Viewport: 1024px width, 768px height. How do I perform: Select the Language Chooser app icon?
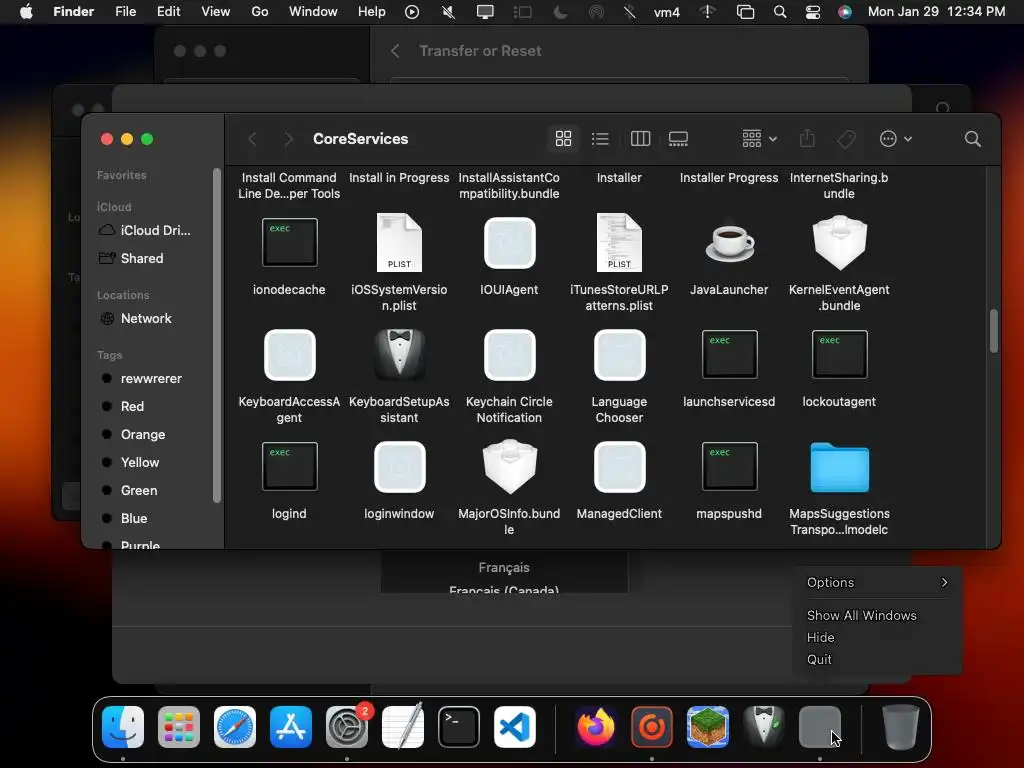coord(619,355)
